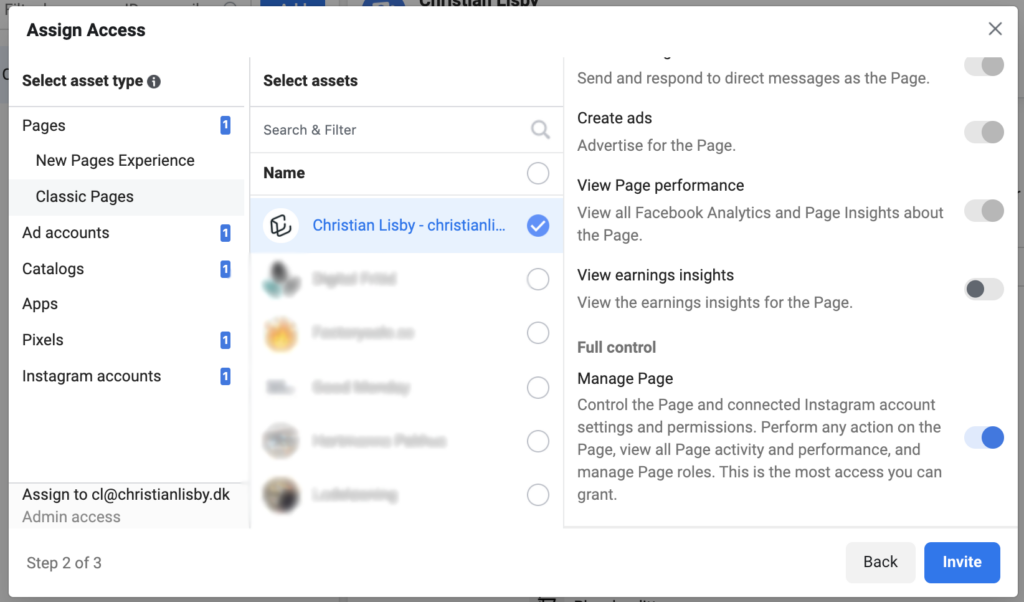Disable the Manage Page switch

[984, 437]
